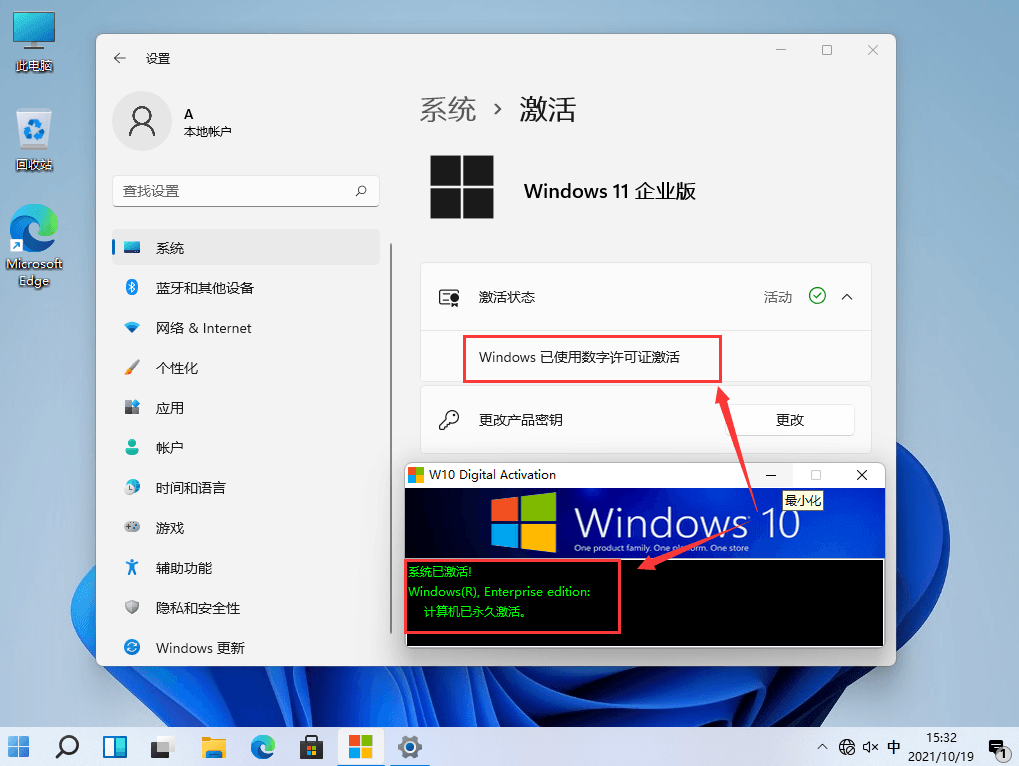This screenshot has width=1019, height=766.
Task: Open 此电脑 desktop icon
Action: pos(34,42)
